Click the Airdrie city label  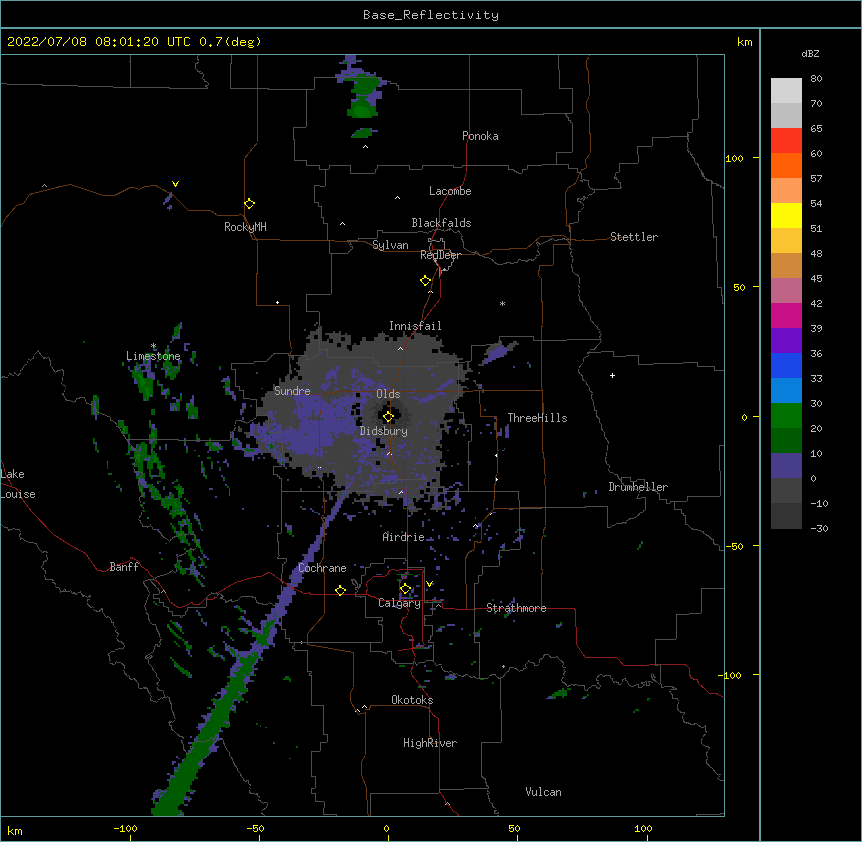[404, 537]
